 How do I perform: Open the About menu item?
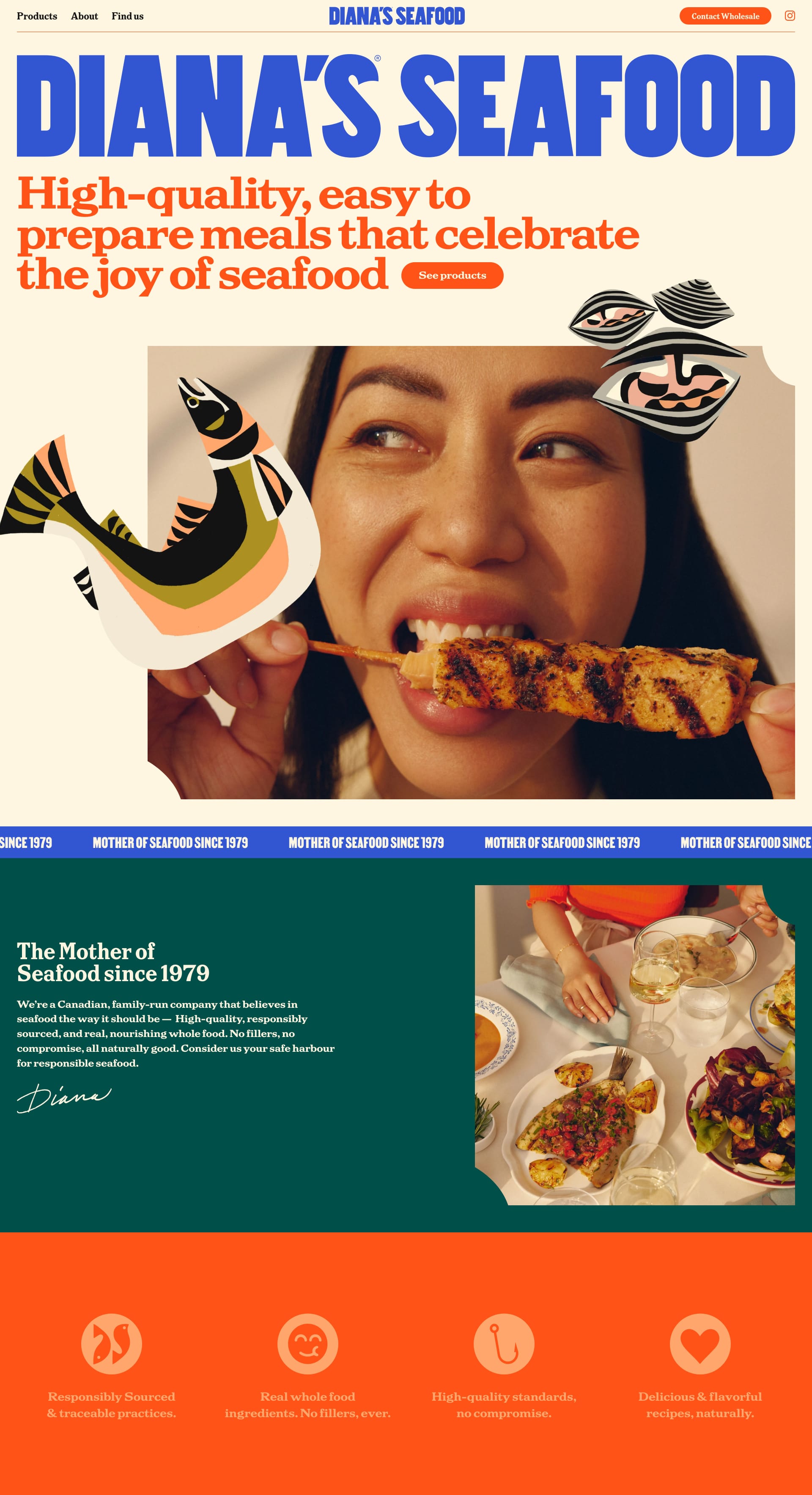pyautogui.click(x=84, y=16)
